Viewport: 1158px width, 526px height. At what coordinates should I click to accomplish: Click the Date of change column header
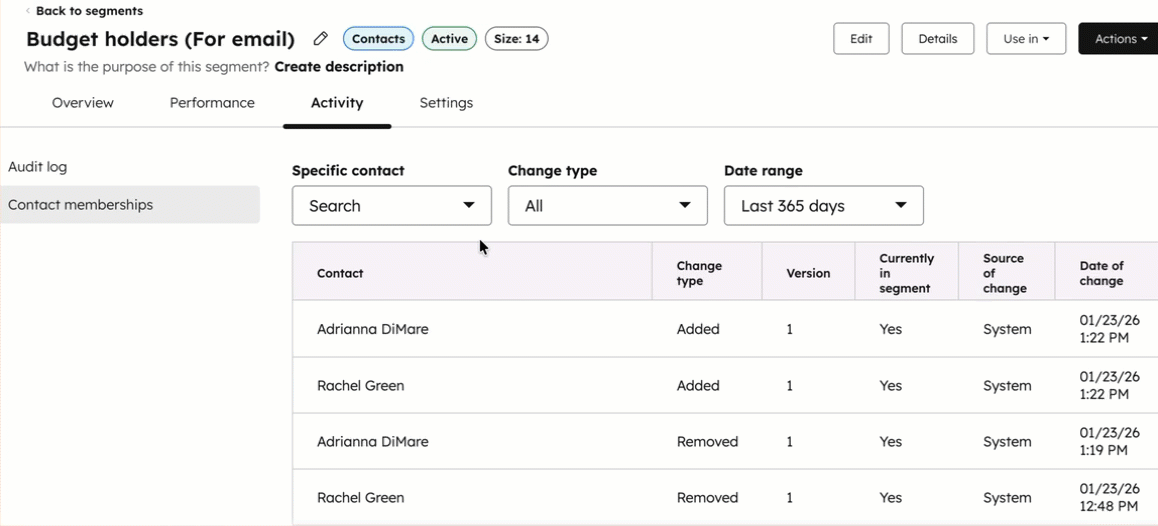pos(1101,273)
